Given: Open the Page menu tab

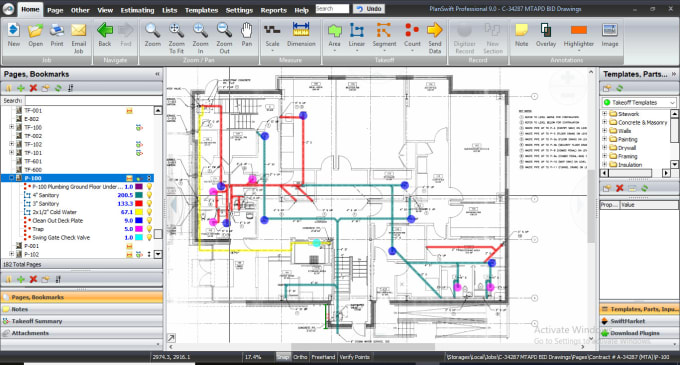Looking at the screenshot, I should (55, 10).
